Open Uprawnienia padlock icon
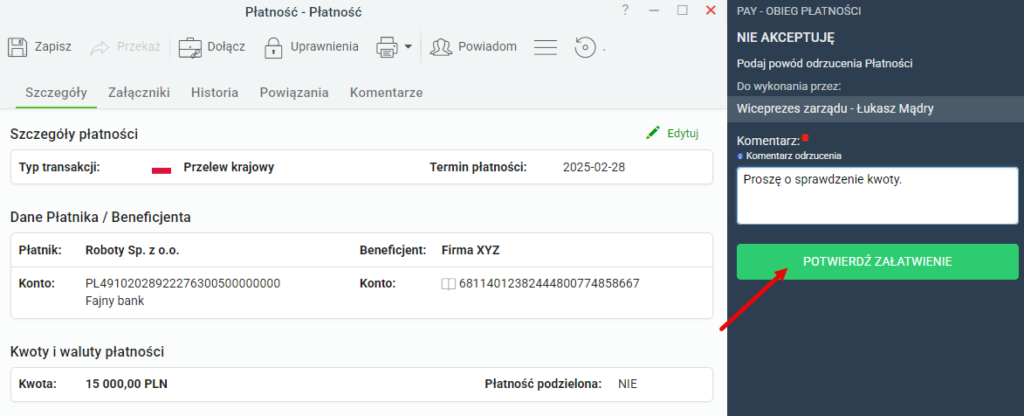The image size is (1024, 416). click(x=273, y=47)
